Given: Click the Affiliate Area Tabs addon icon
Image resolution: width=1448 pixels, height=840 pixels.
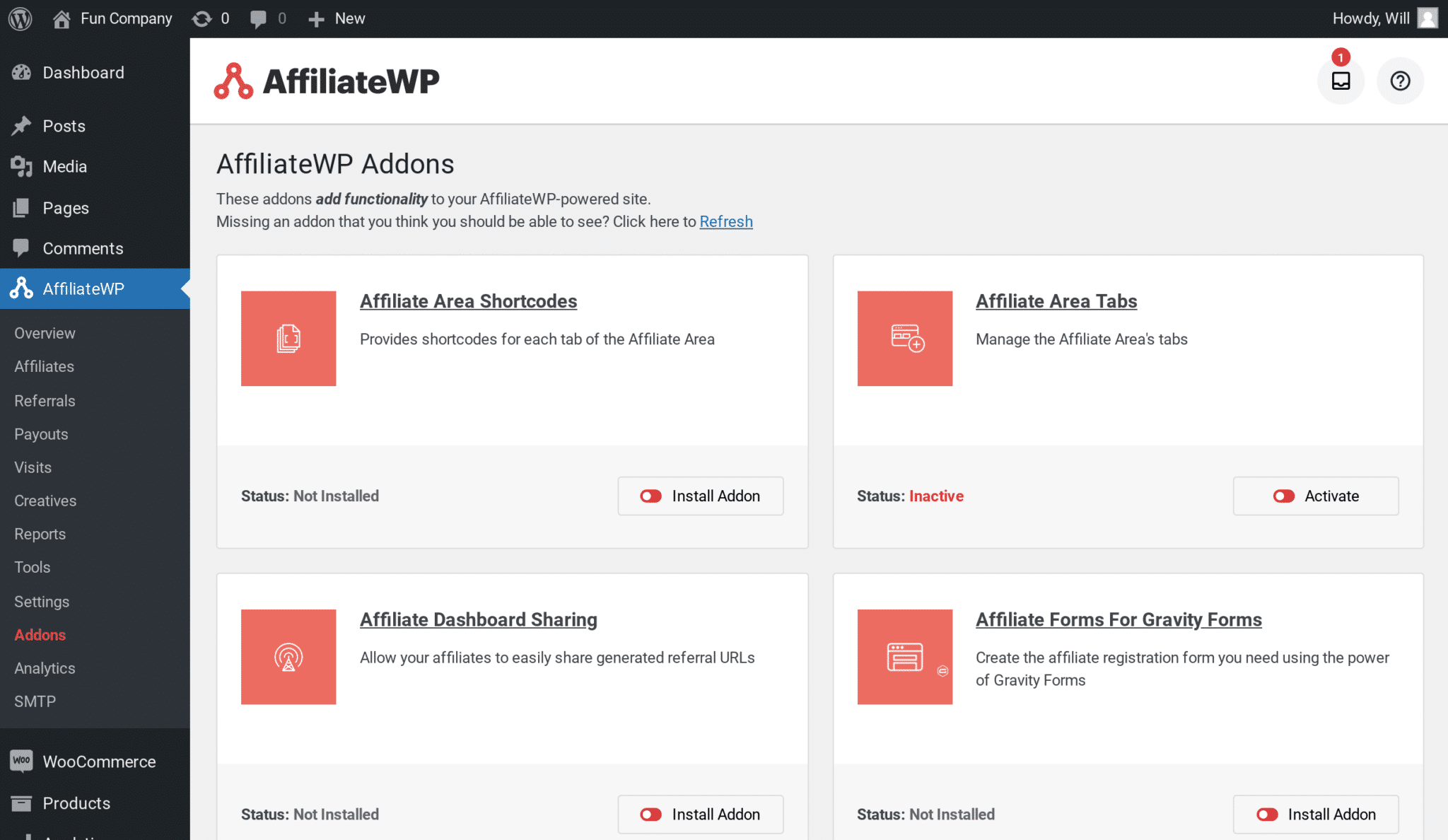Looking at the screenshot, I should tap(905, 339).
